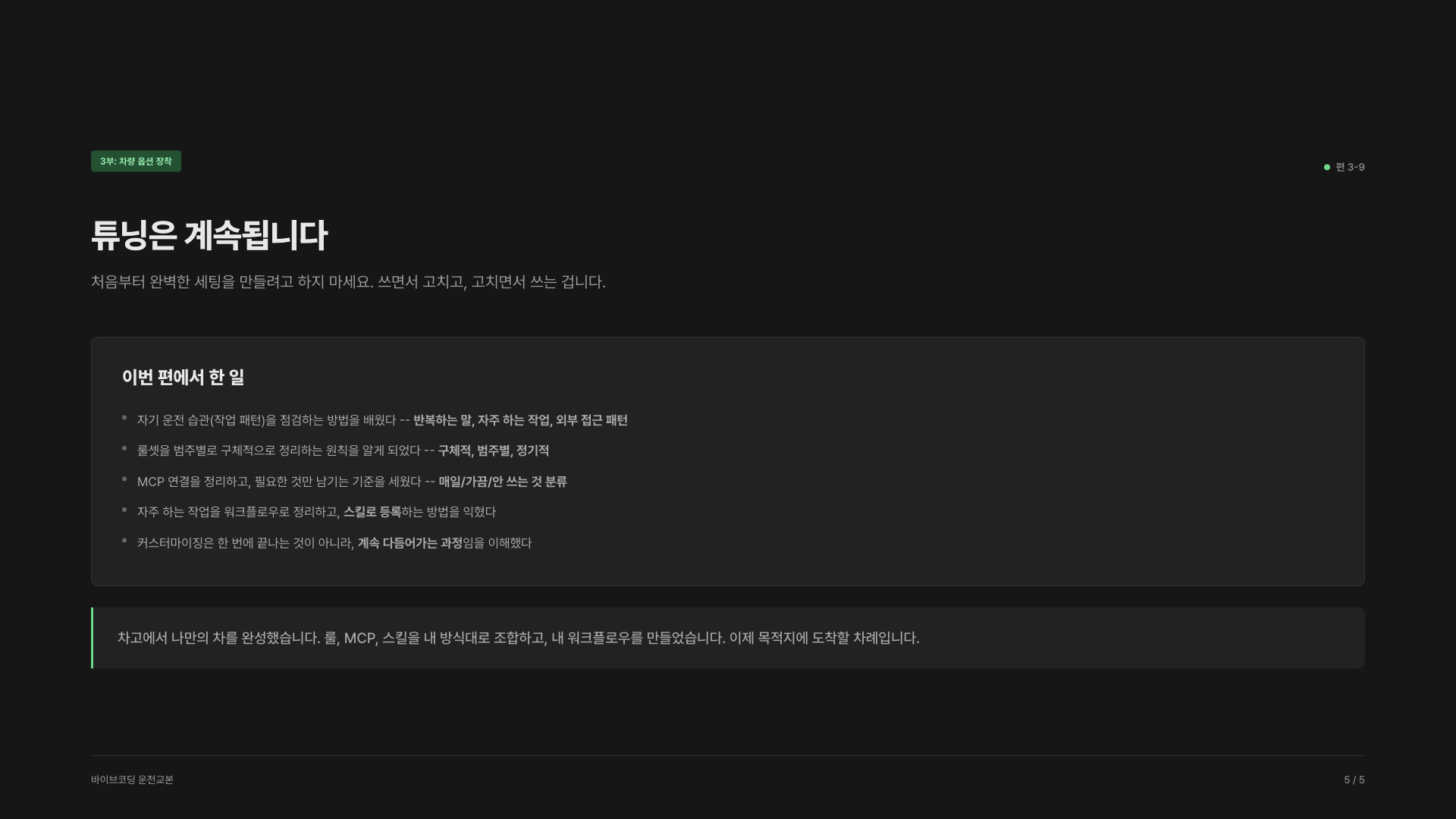Click the 5 / 5 page counter

coord(1354,780)
